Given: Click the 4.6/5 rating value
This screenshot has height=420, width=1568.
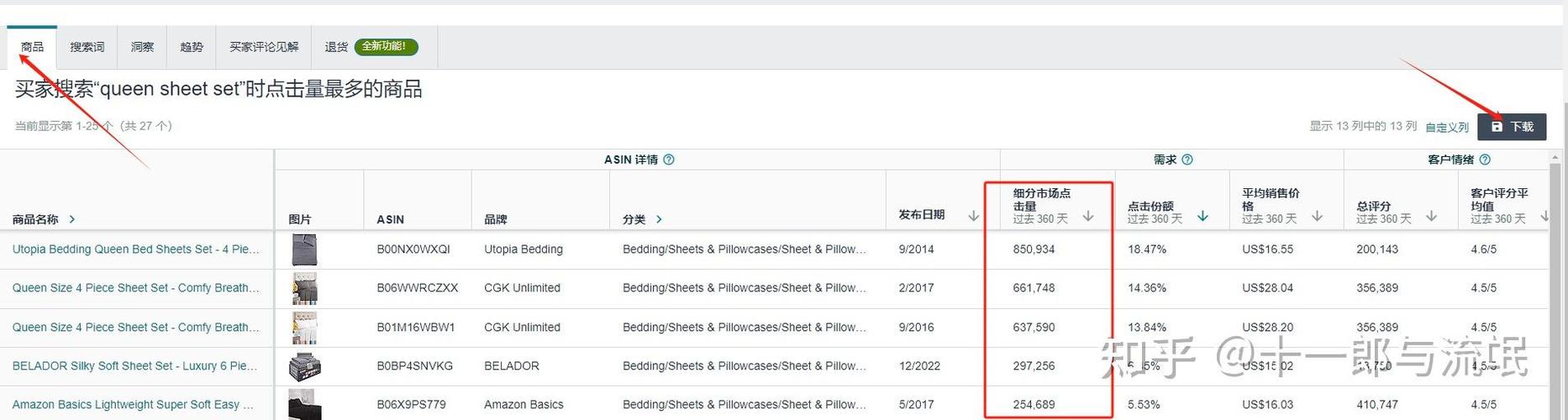Looking at the screenshot, I should coord(1483,249).
